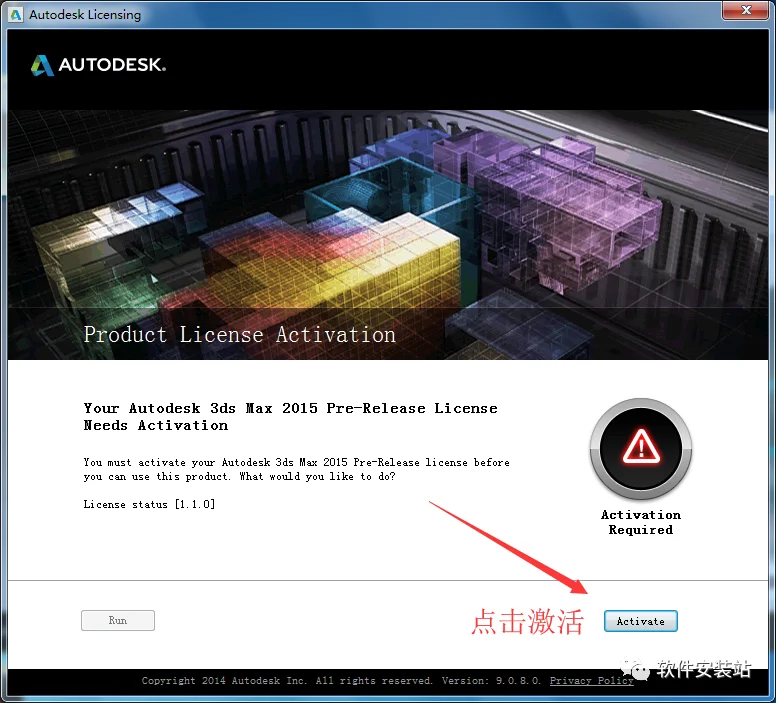Click the License status [1.1.0] text
The image size is (776, 703).
pyautogui.click(x=149, y=504)
